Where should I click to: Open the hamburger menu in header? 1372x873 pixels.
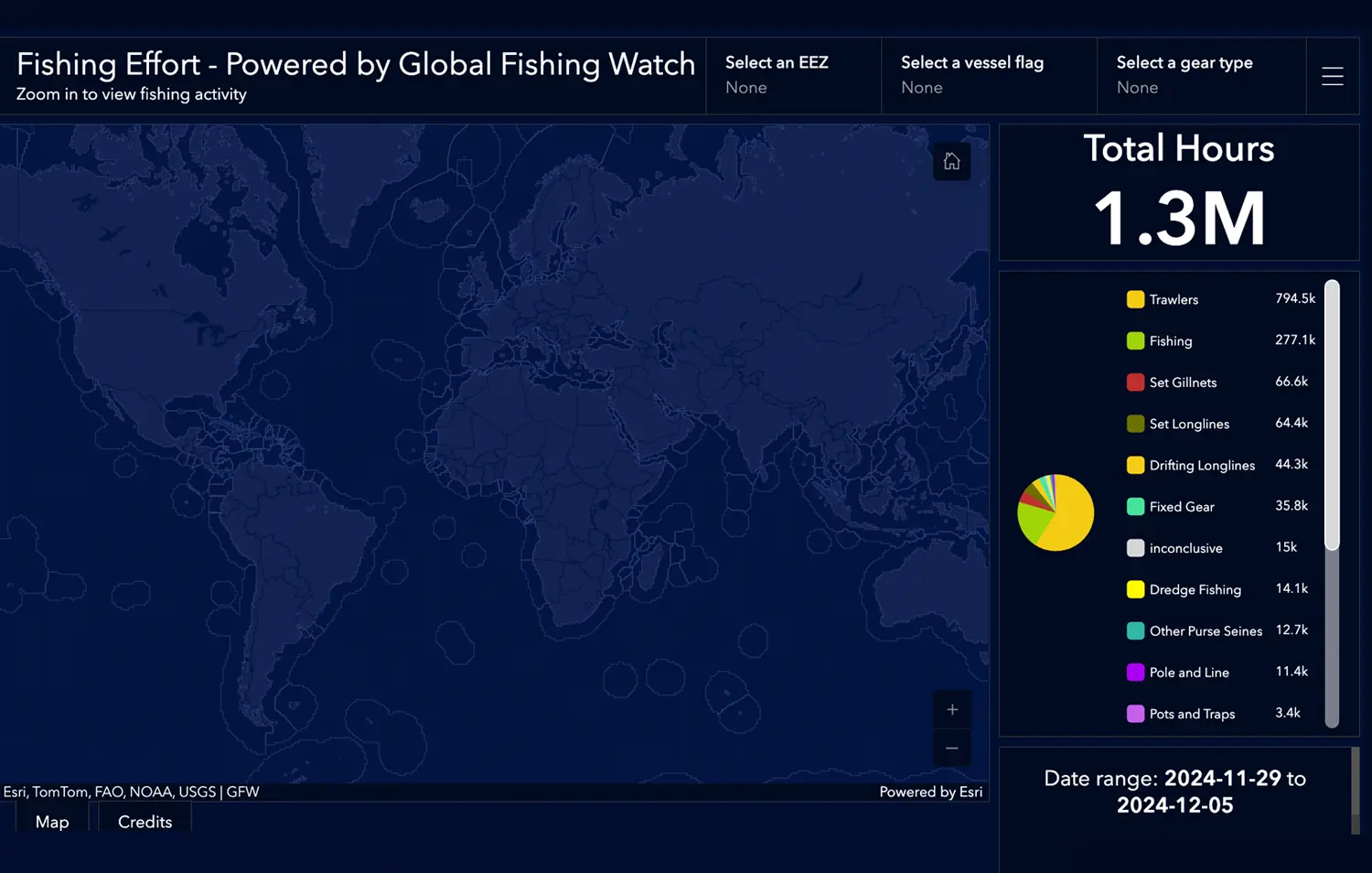(x=1333, y=76)
